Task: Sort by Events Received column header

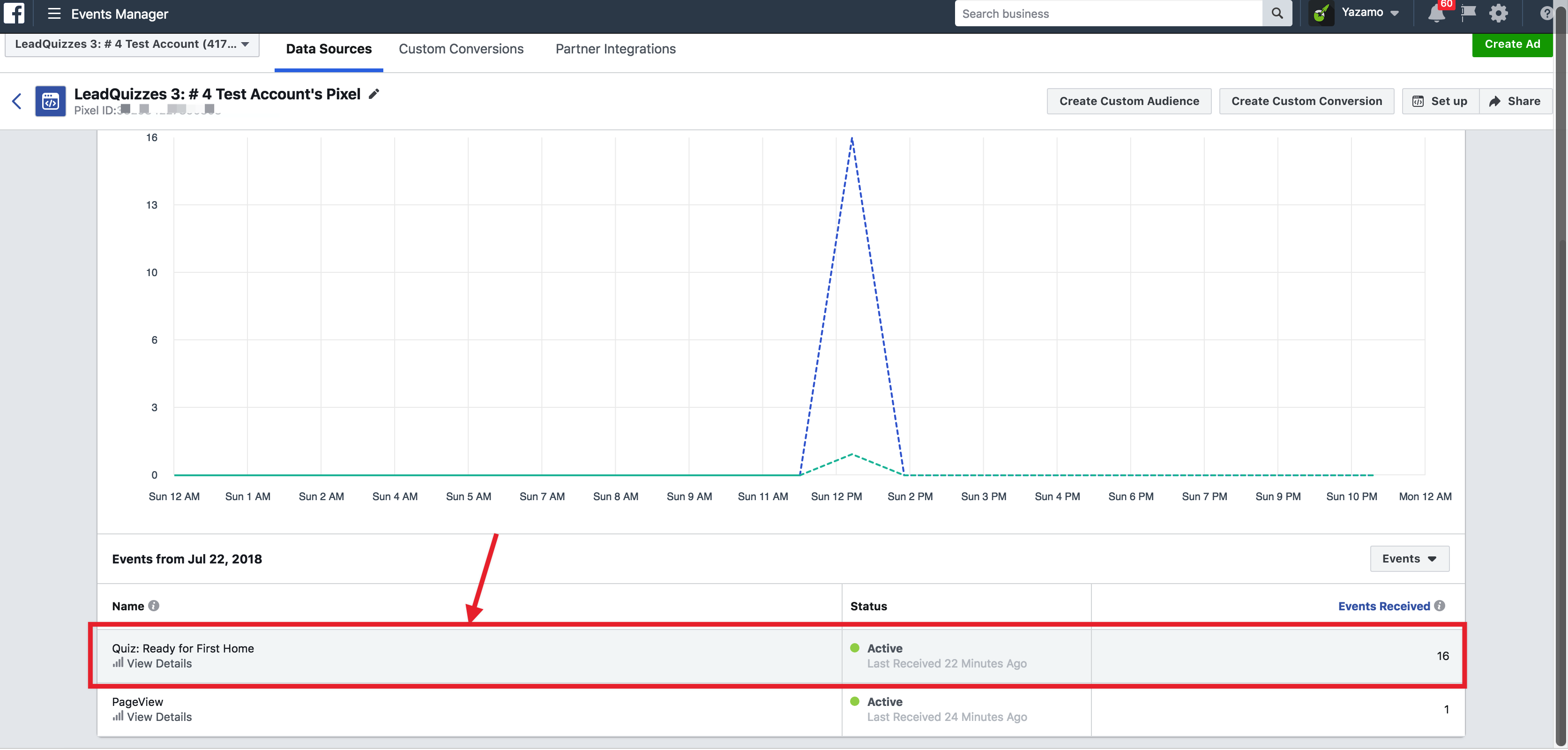Action: 1383,607
